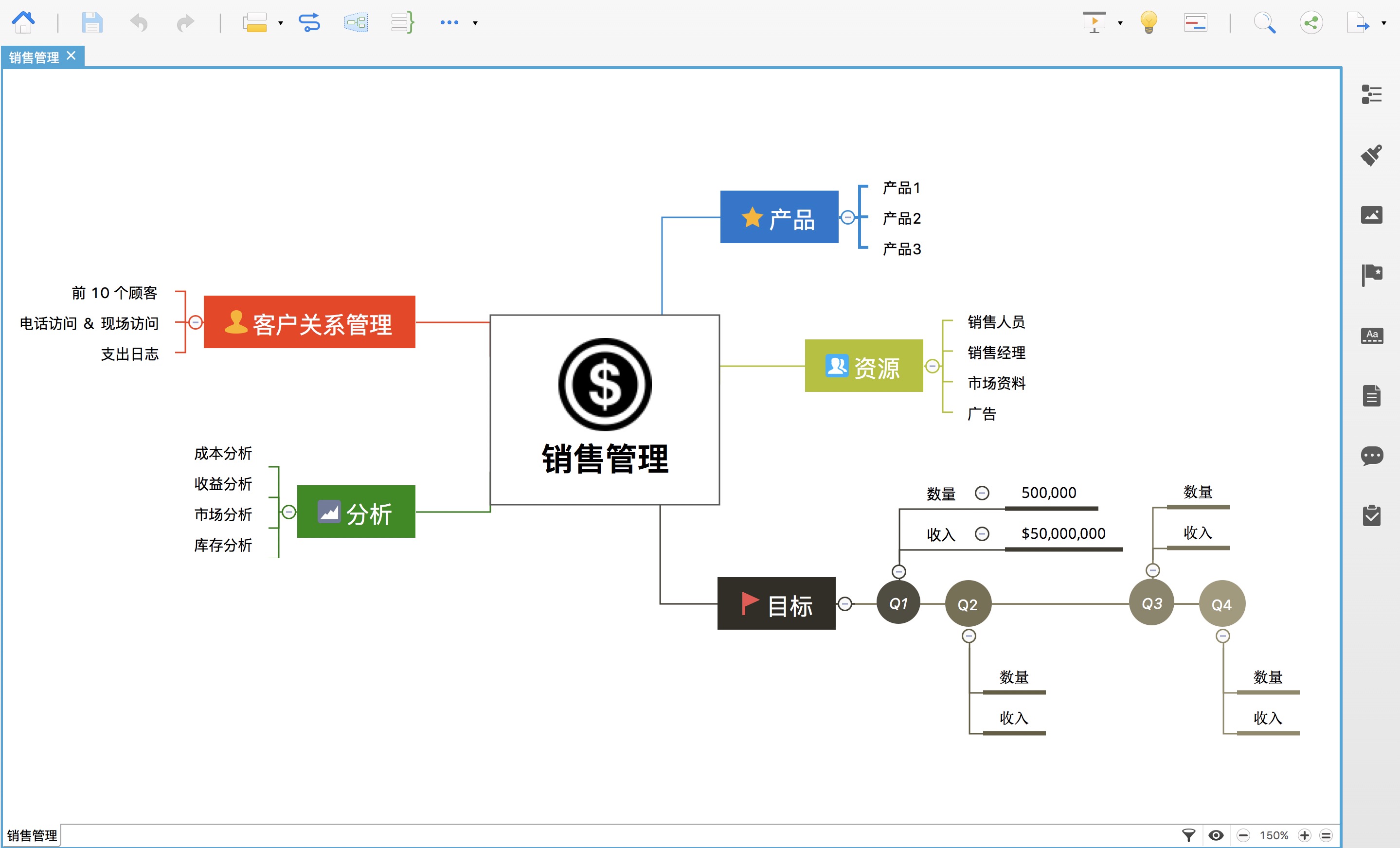Toggle the eye visibility icon
Image resolution: width=1400 pixels, height=848 pixels.
(1216, 835)
